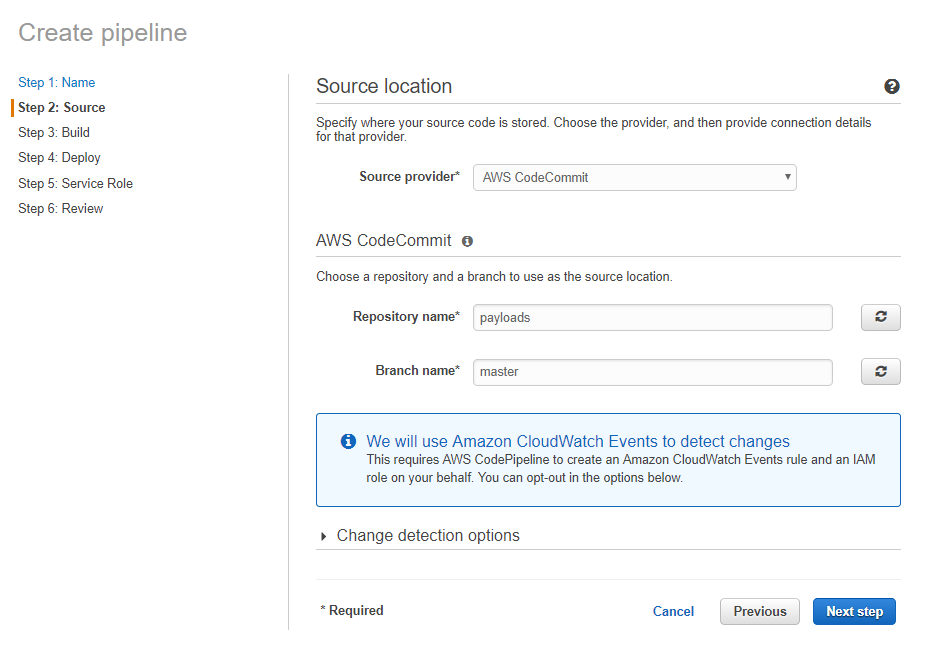Click the CloudWatch Events detect changes heading

tap(577, 441)
